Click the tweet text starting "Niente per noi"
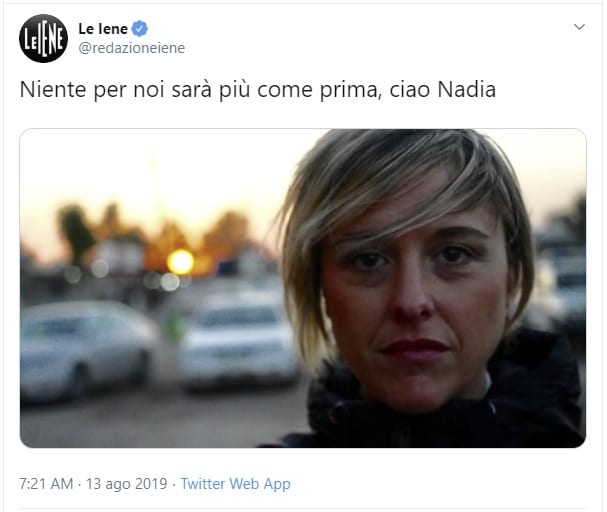The width and height of the screenshot is (607, 512). [257, 90]
